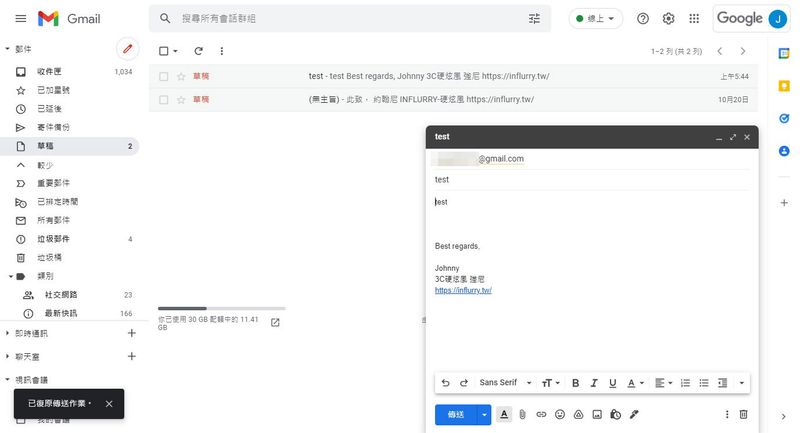Viewport: 800px width, 433px height.
Task: Get add-ons plus icon
Action: tap(784, 202)
